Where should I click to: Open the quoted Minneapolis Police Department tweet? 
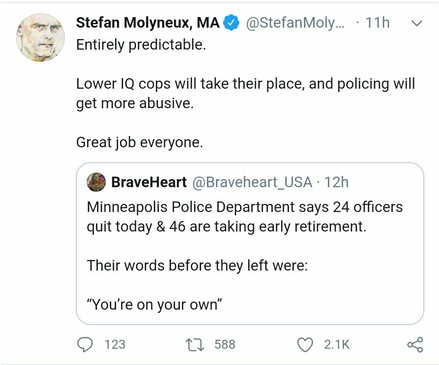(250, 243)
